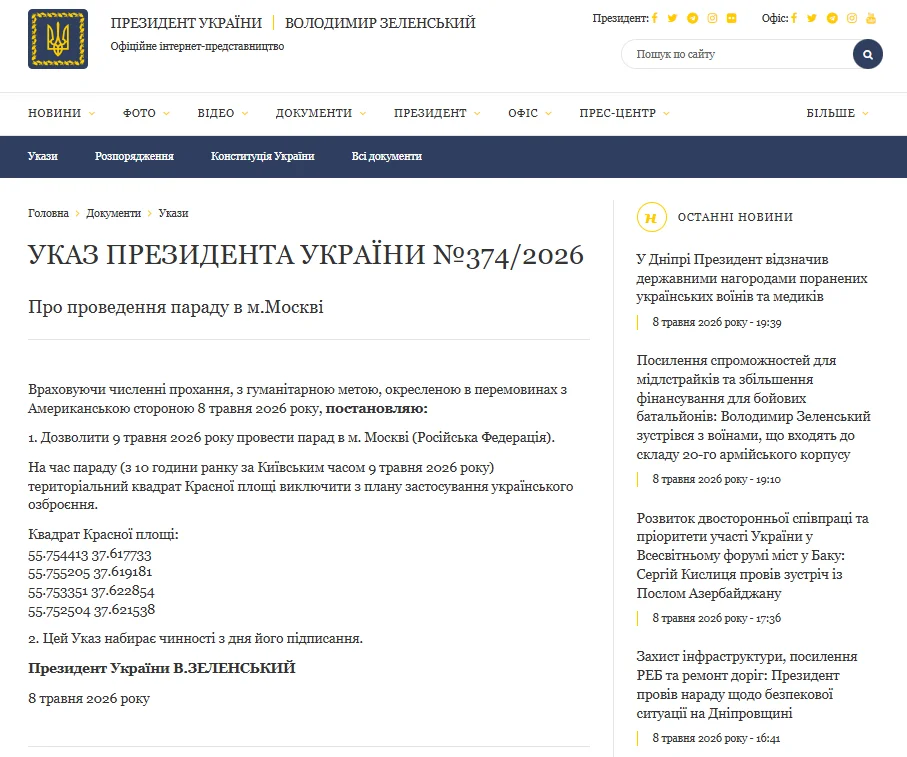Click the coordinates 55.755205 37.619181
Viewport: 907px width, 757px height.
point(90,573)
